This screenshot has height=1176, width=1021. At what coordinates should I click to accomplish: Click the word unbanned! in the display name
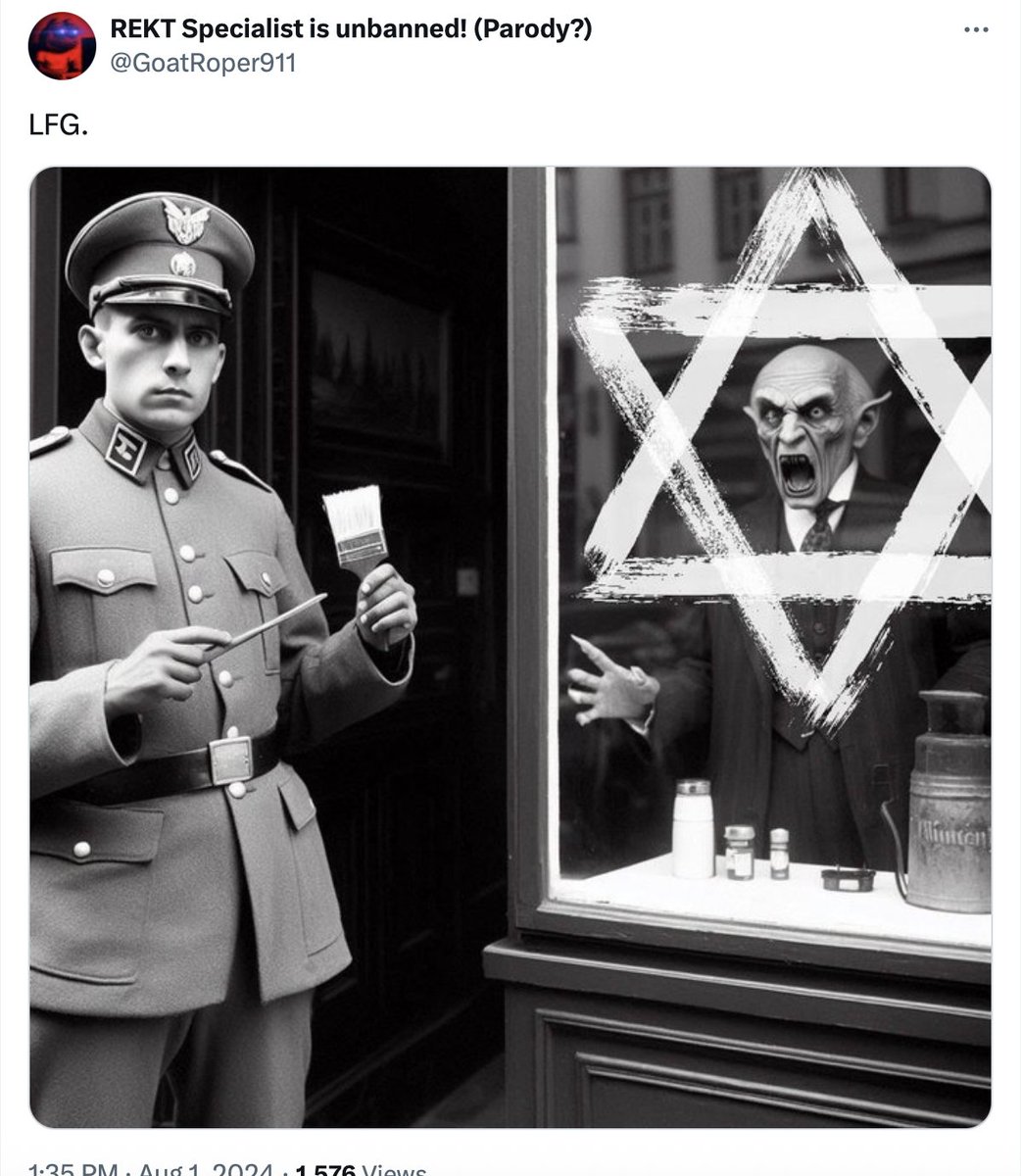pos(401,29)
